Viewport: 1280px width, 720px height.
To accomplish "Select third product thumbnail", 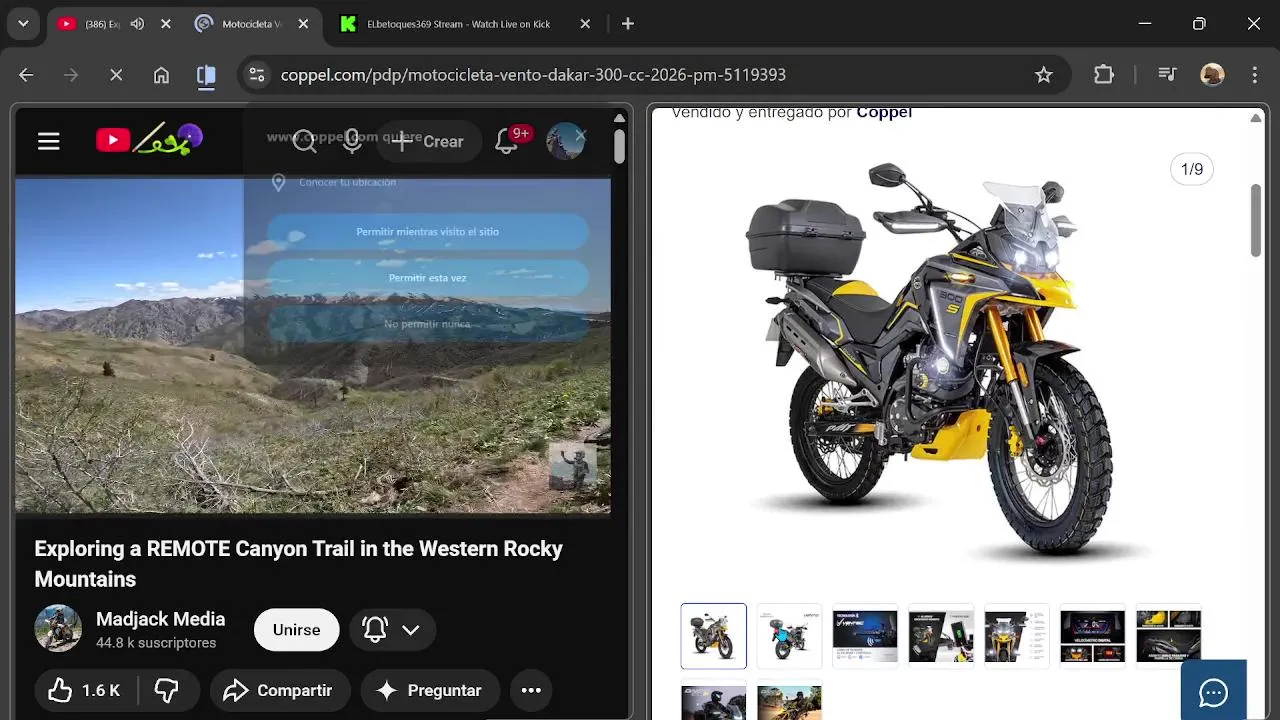I will pyautogui.click(x=865, y=636).
